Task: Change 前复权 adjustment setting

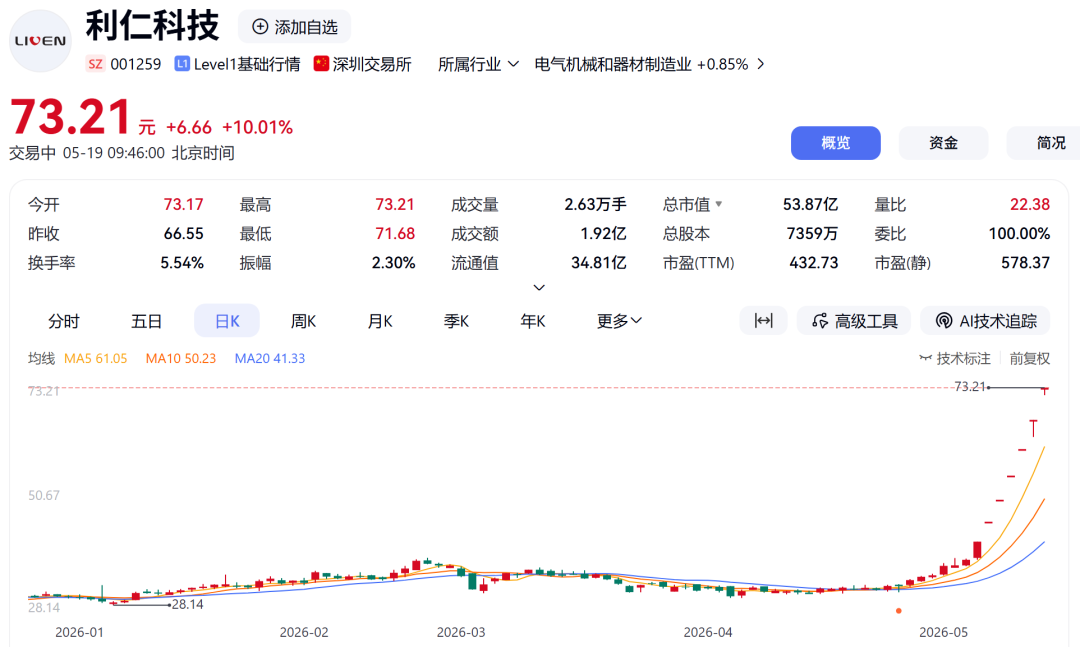Action: tap(1030, 358)
